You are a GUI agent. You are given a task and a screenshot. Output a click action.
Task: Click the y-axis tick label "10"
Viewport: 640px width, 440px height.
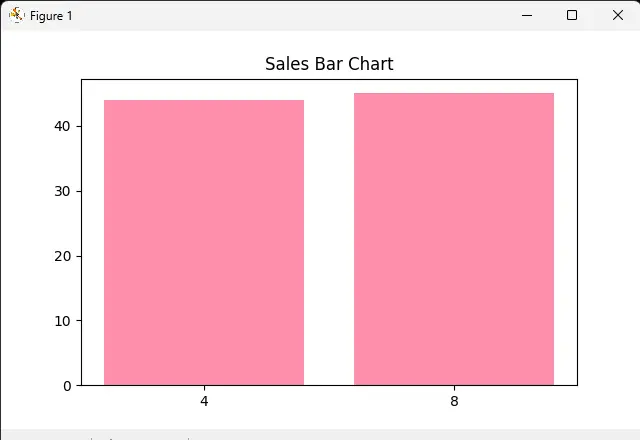[x=63, y=321]
